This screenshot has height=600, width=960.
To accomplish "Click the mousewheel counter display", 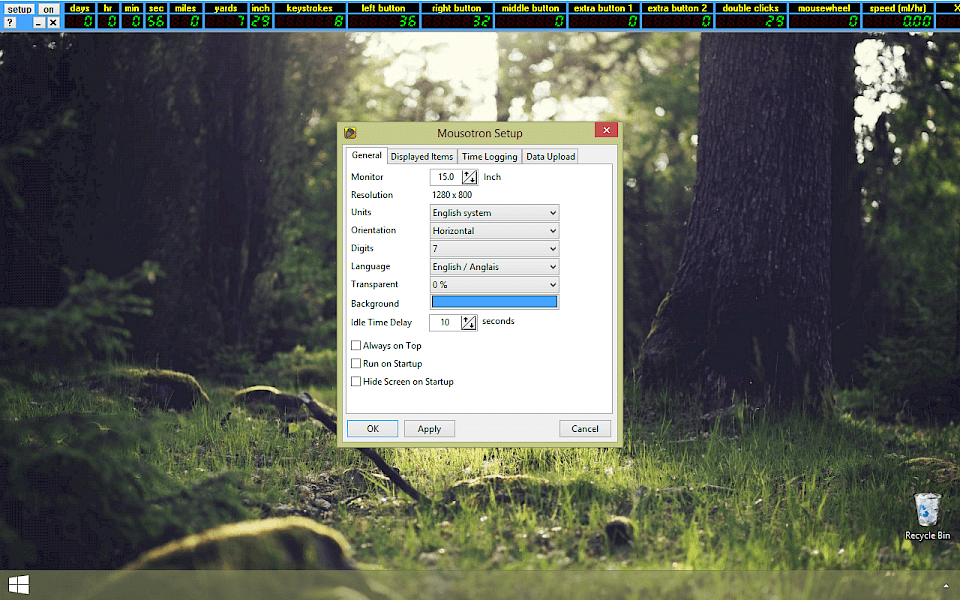I will [824, 21].
